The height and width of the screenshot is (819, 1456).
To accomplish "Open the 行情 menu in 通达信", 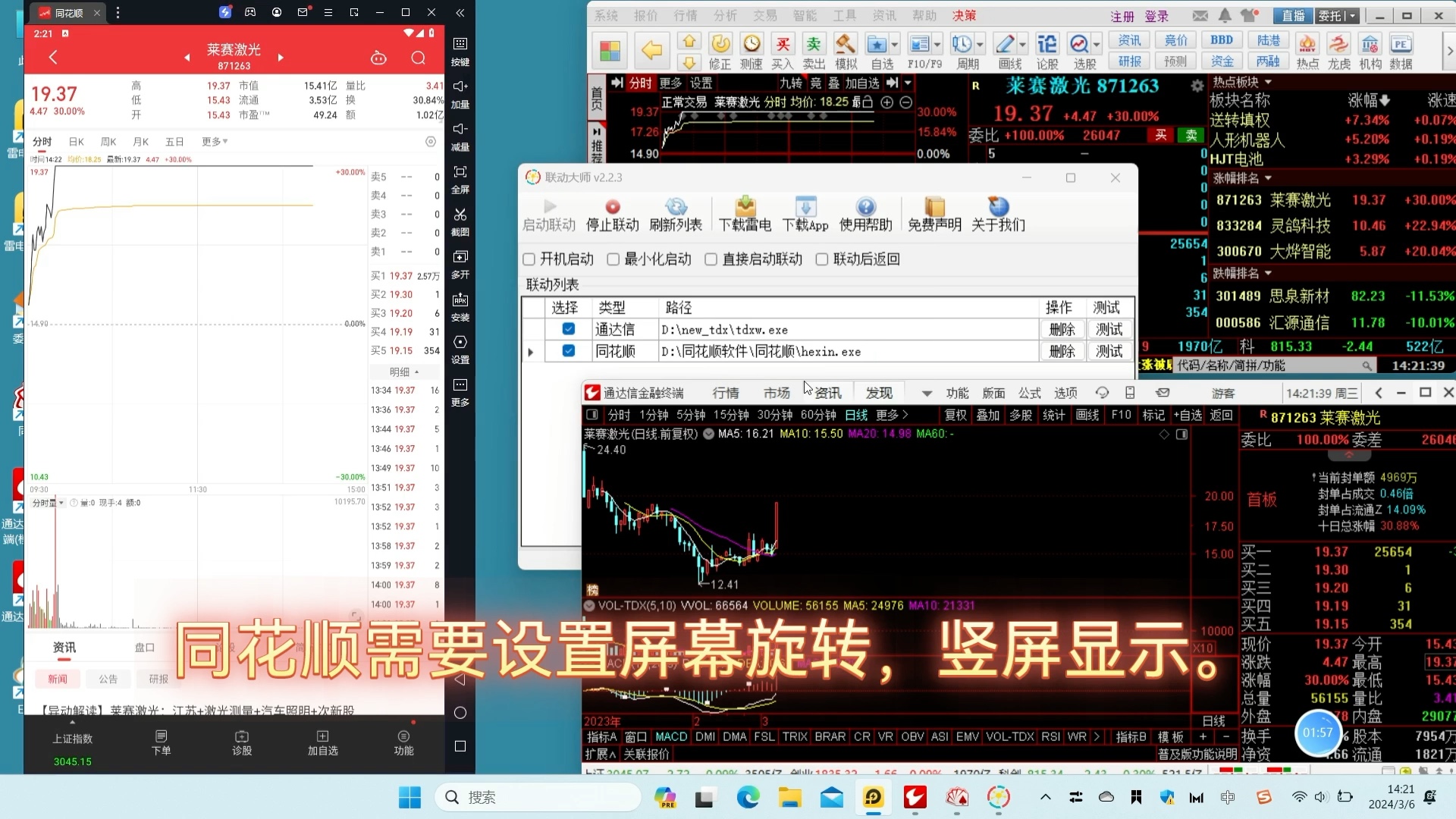I will (x=725, y=393).
